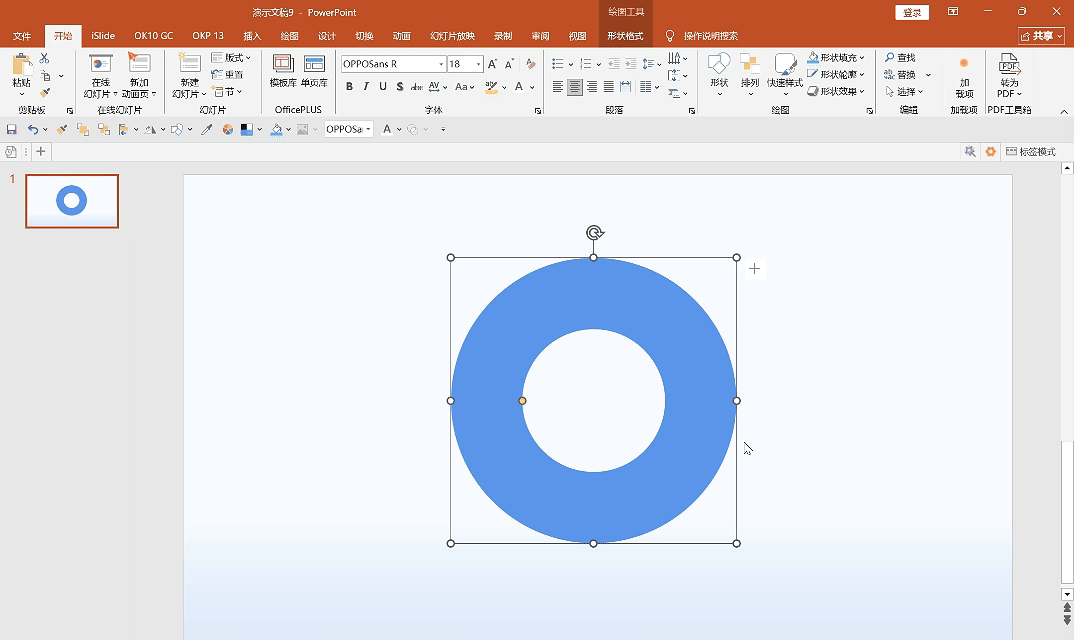Toggle Underline formatting
This screenshot has height=640, width=1074.
tap(383, 86)
